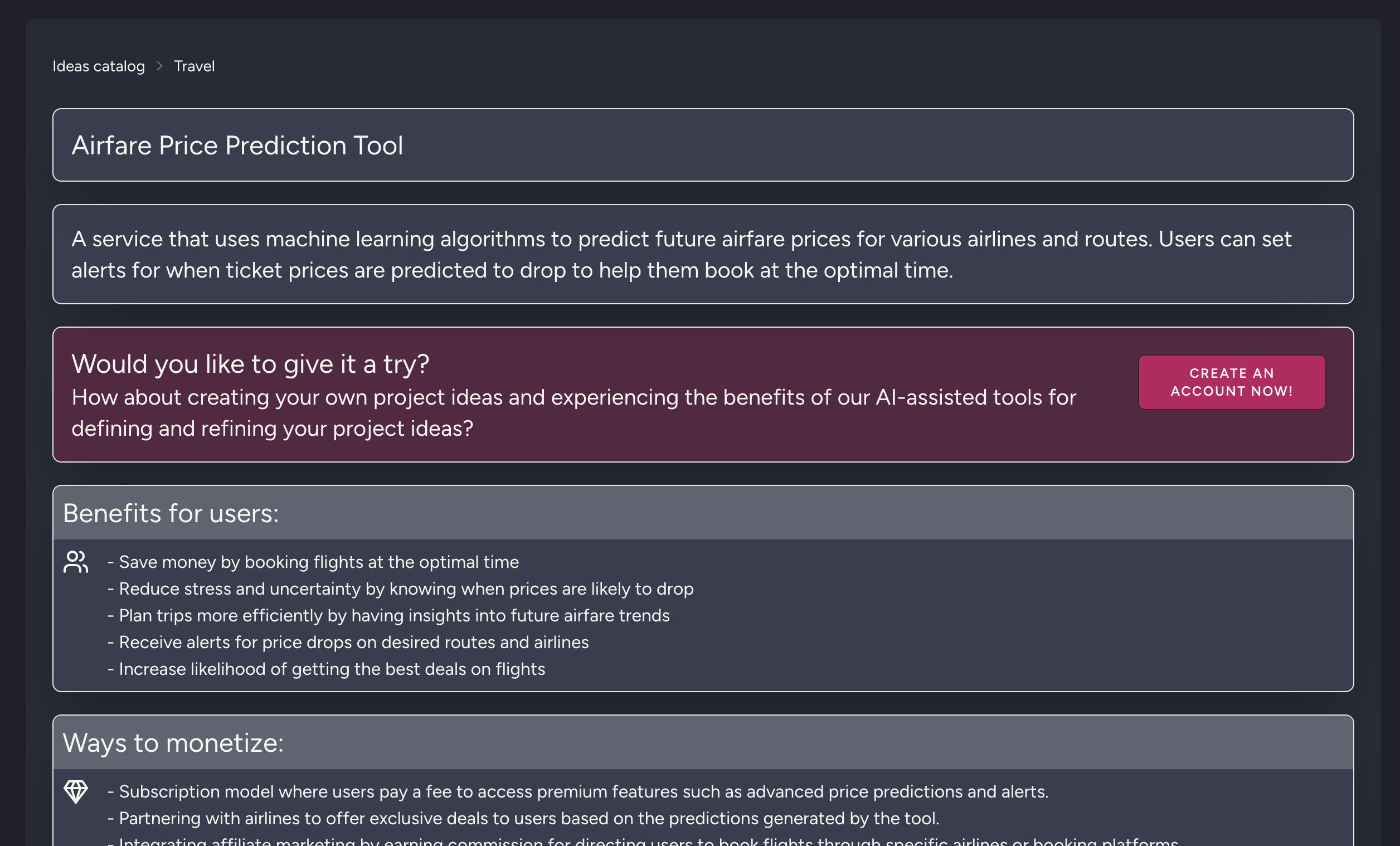Click the machine learning service description paragraph

[682, 254]
